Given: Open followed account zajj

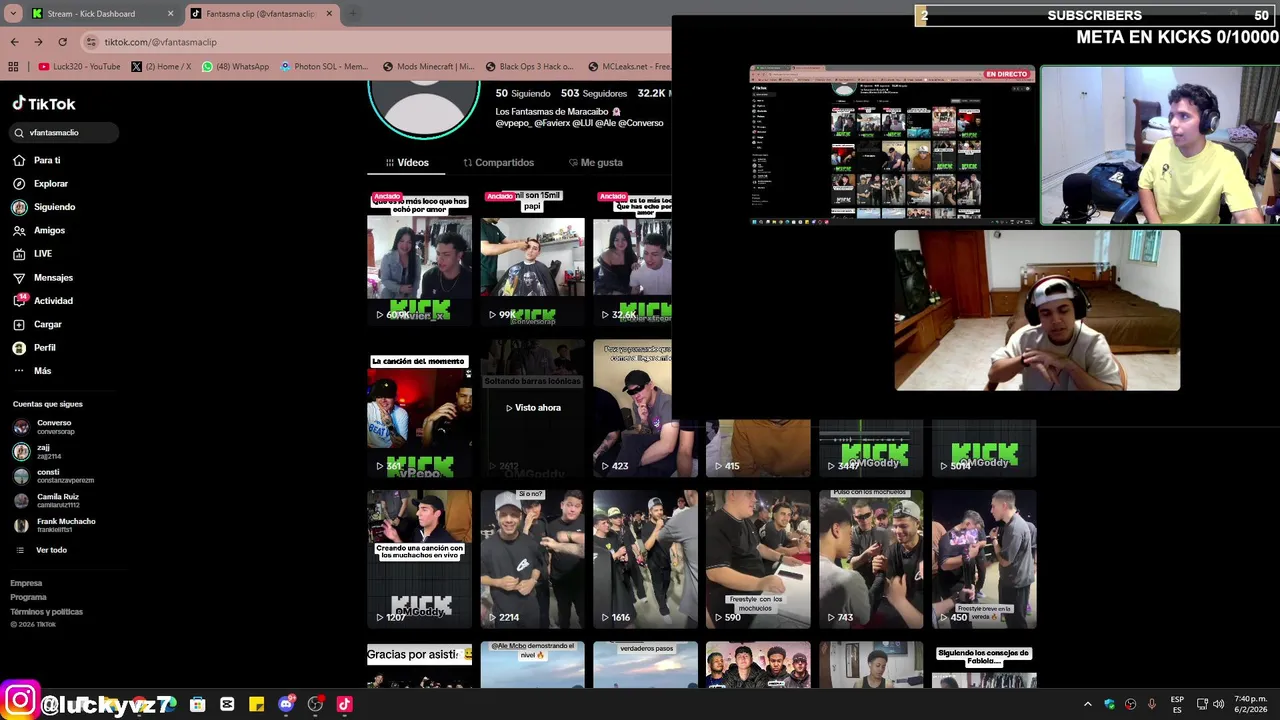Looking at the screenshot, I should point(38,451).
